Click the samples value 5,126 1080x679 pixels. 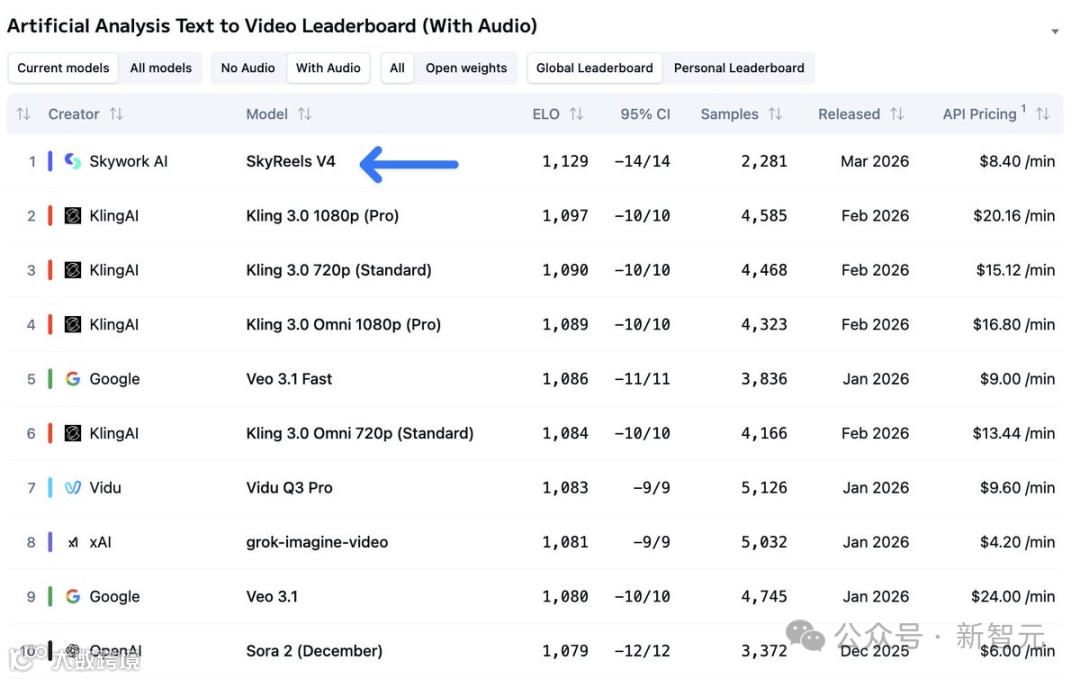point(764,488)
